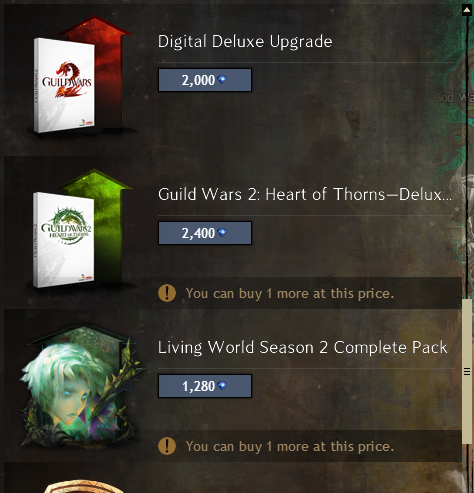The image size is (474, 493).
Task: Buy Heart of Thorns Deluxe for 2,400 gems
Action: (205, 233)
